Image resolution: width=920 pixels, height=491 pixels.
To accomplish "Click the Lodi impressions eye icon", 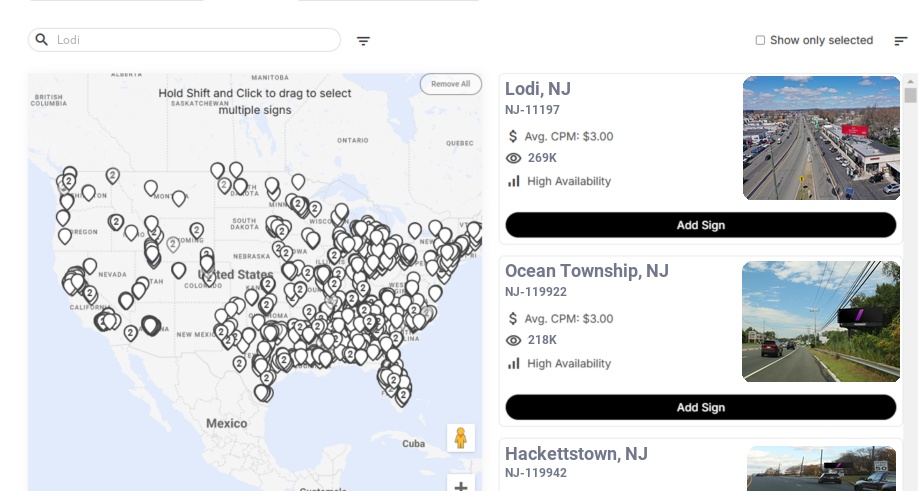I will (514, 158).
